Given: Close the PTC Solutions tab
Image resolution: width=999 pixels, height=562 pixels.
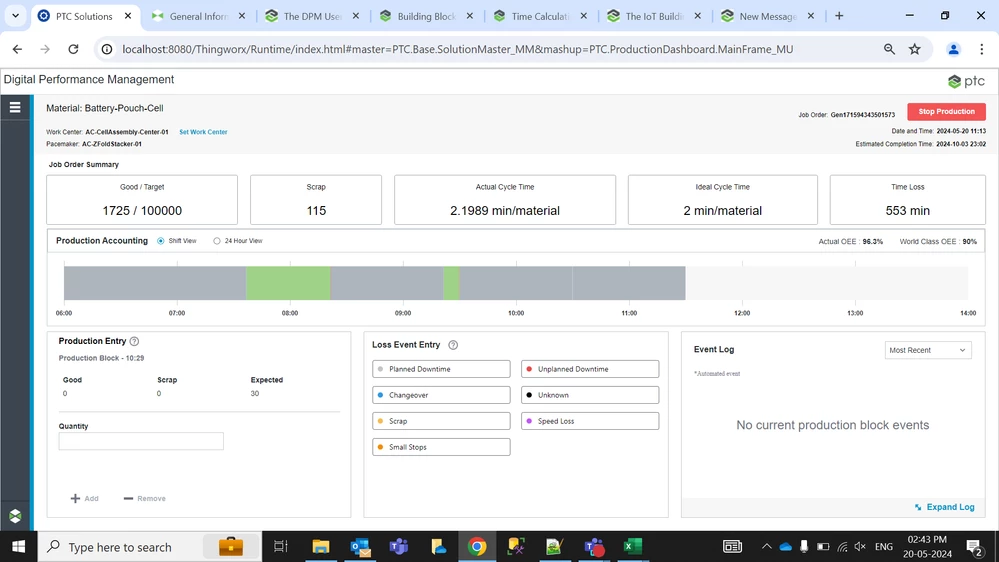Looking at the screenshot, I should point(128,16).
